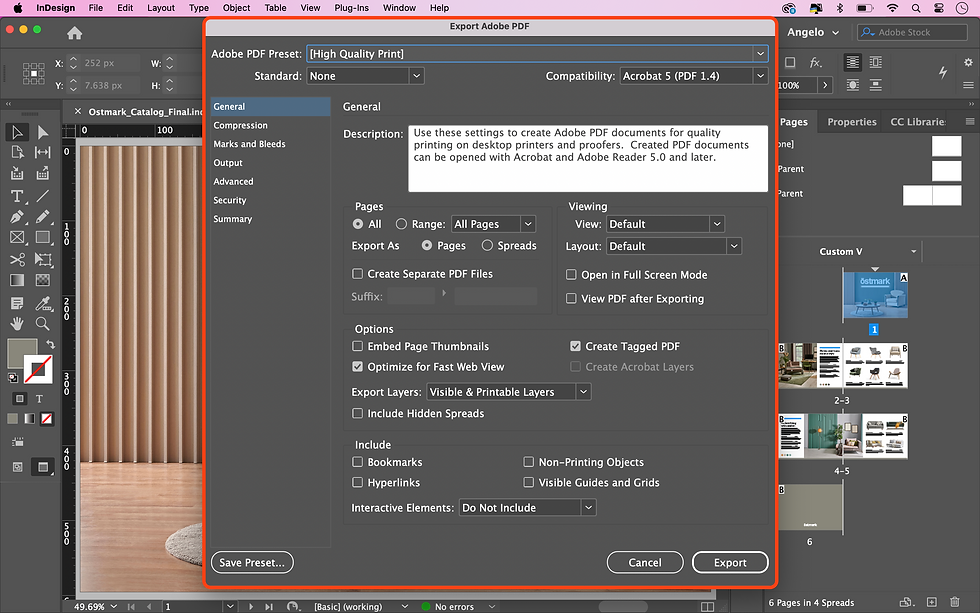The width and height of the screenshot is (980, 613).
Task: Select the Type tool
Action: pyautogui.click(x=17, y=196)
